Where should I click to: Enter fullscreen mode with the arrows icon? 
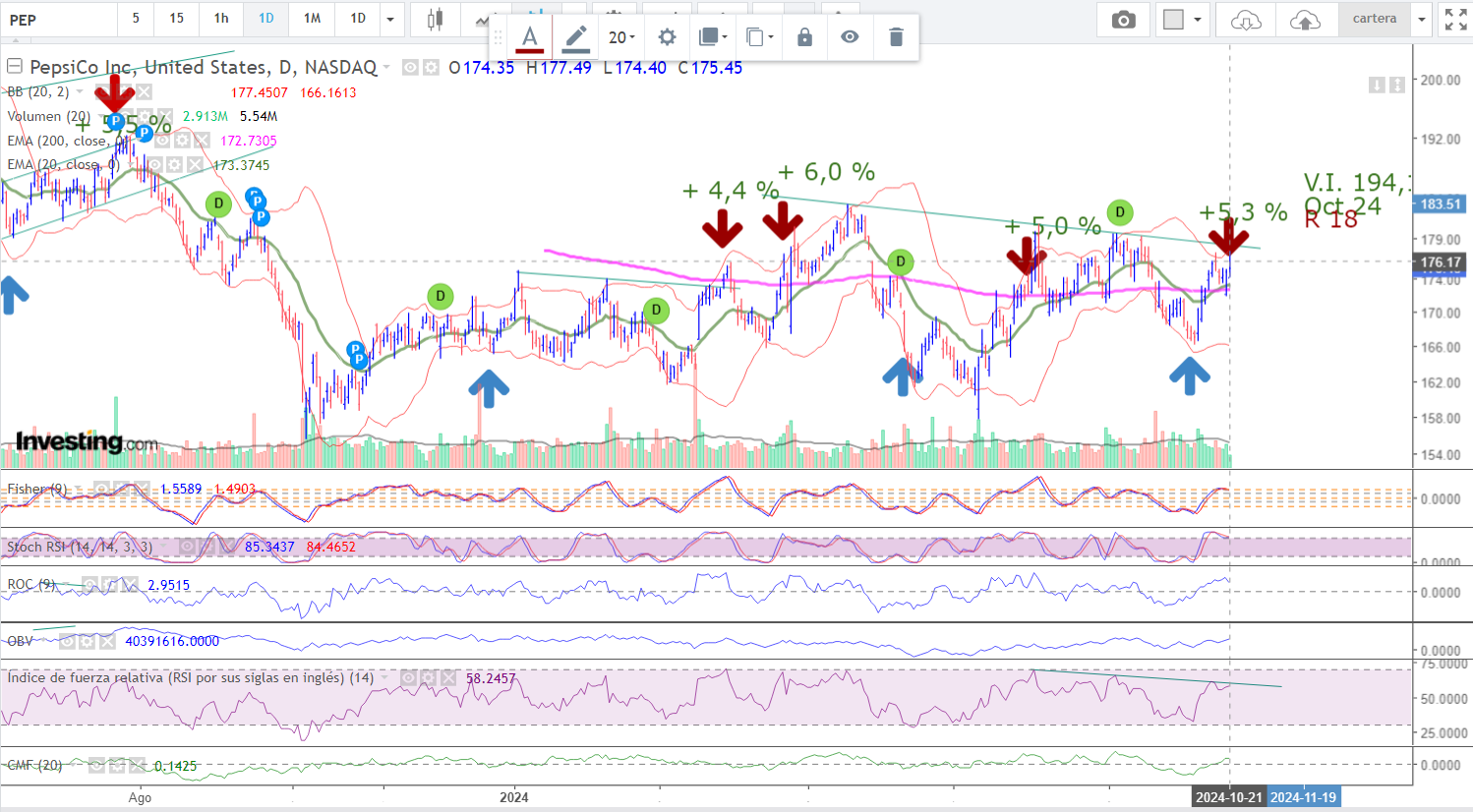click(1455, 20)
